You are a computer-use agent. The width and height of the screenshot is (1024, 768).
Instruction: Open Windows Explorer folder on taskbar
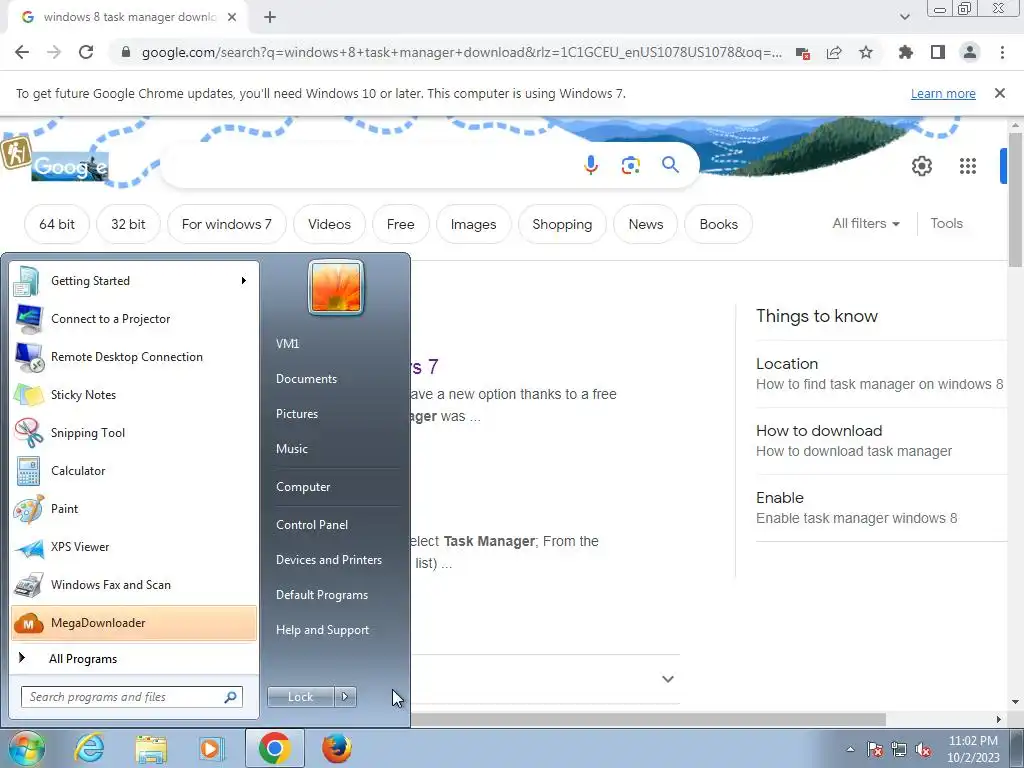coord(151,749)
